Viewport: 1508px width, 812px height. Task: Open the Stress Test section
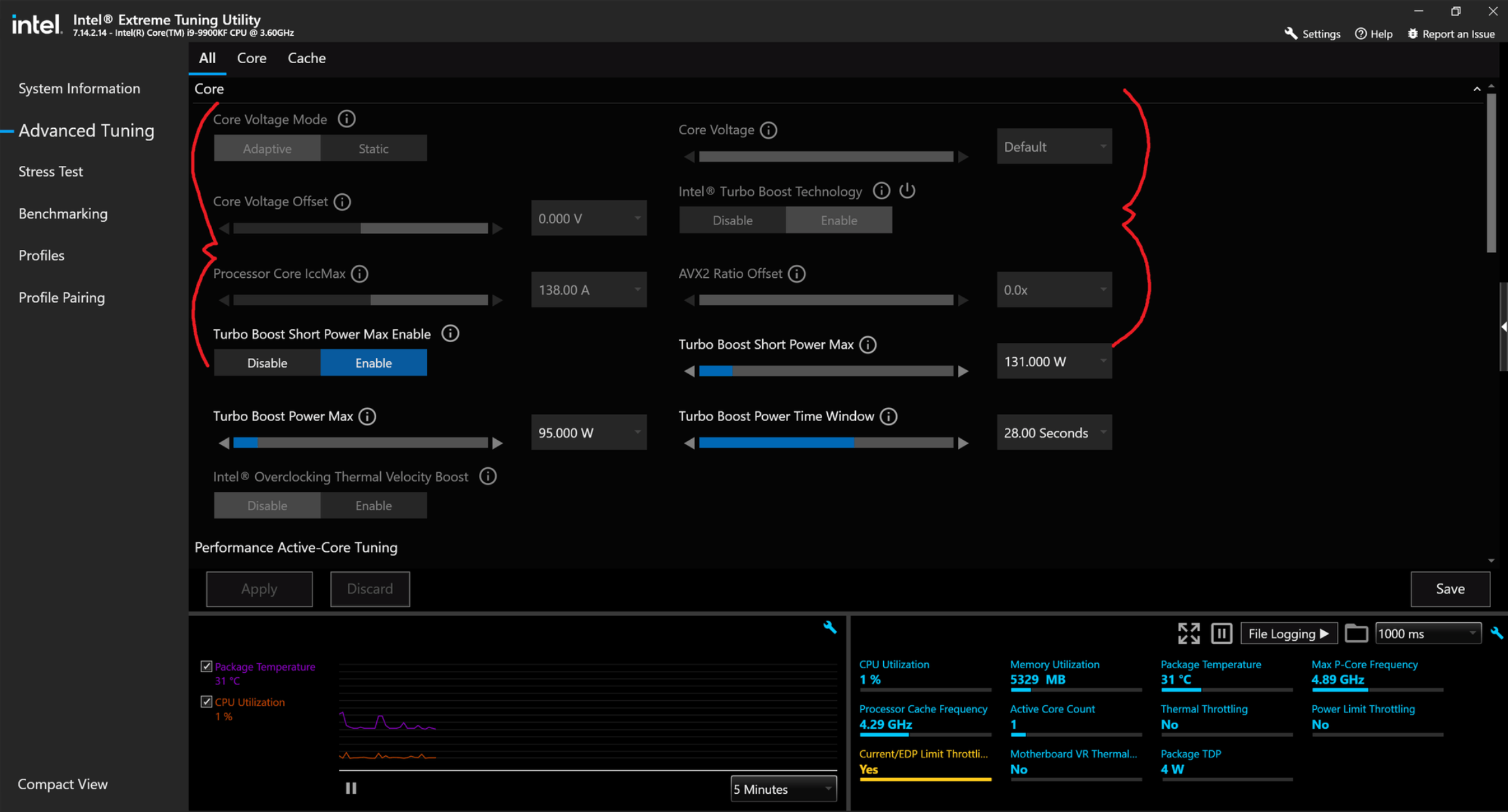pyautogui.click(x=51, y=172)
